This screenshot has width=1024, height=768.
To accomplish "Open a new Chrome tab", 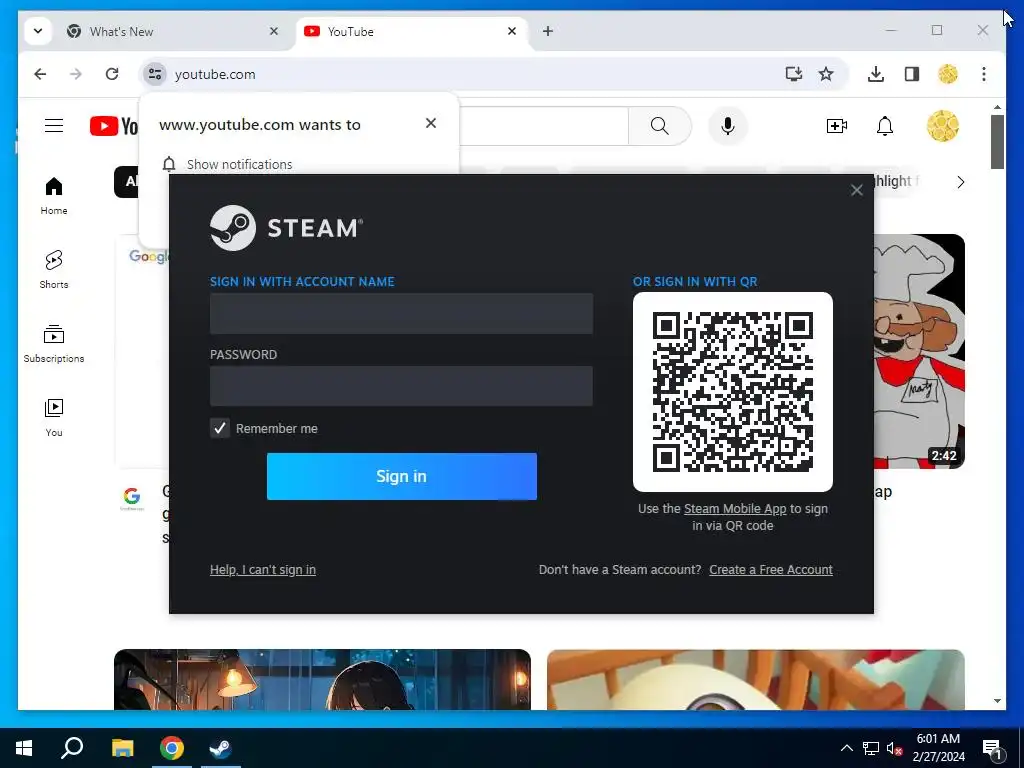I will point(547,31).
